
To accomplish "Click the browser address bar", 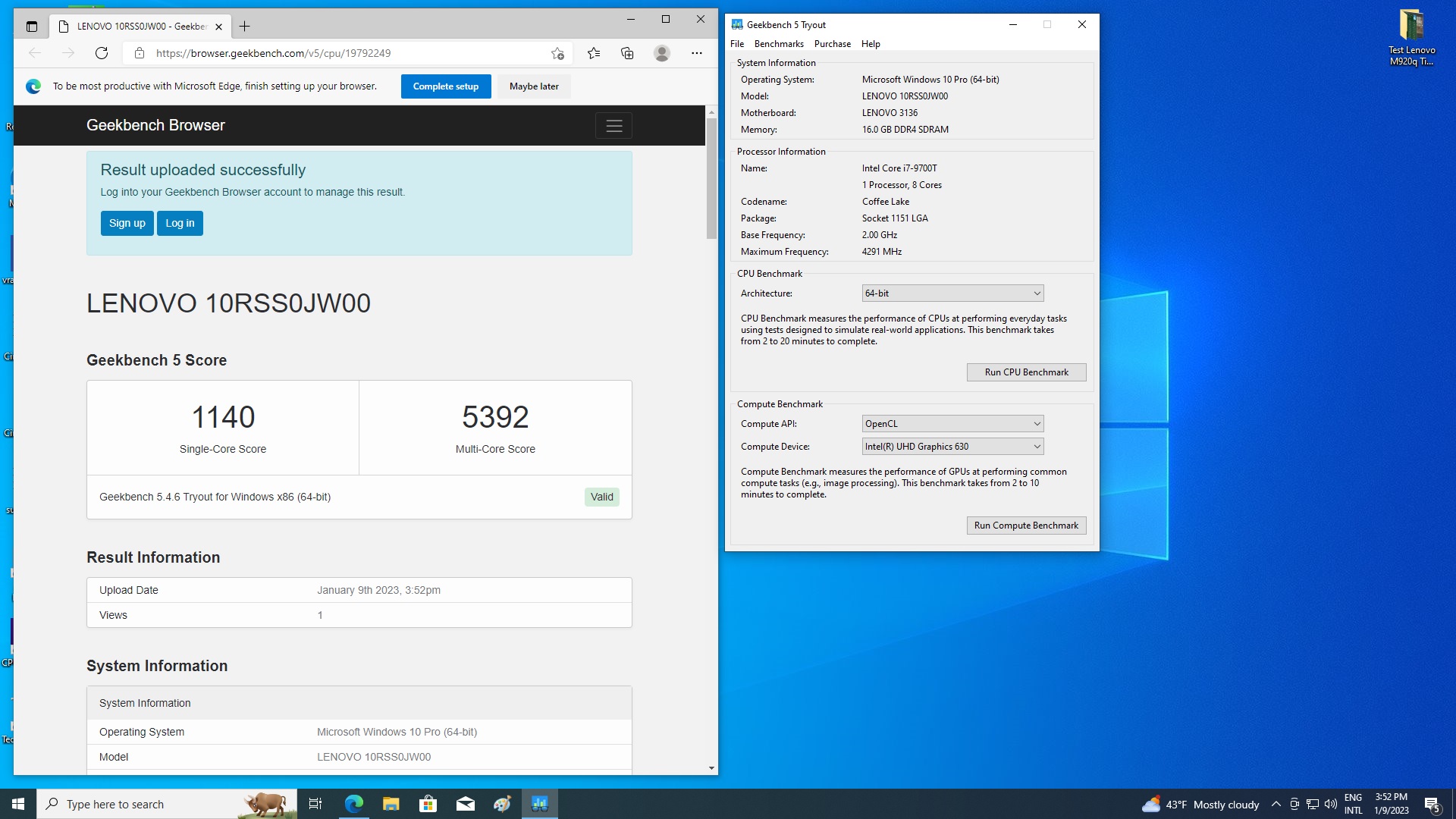I will tap(349, 53).
